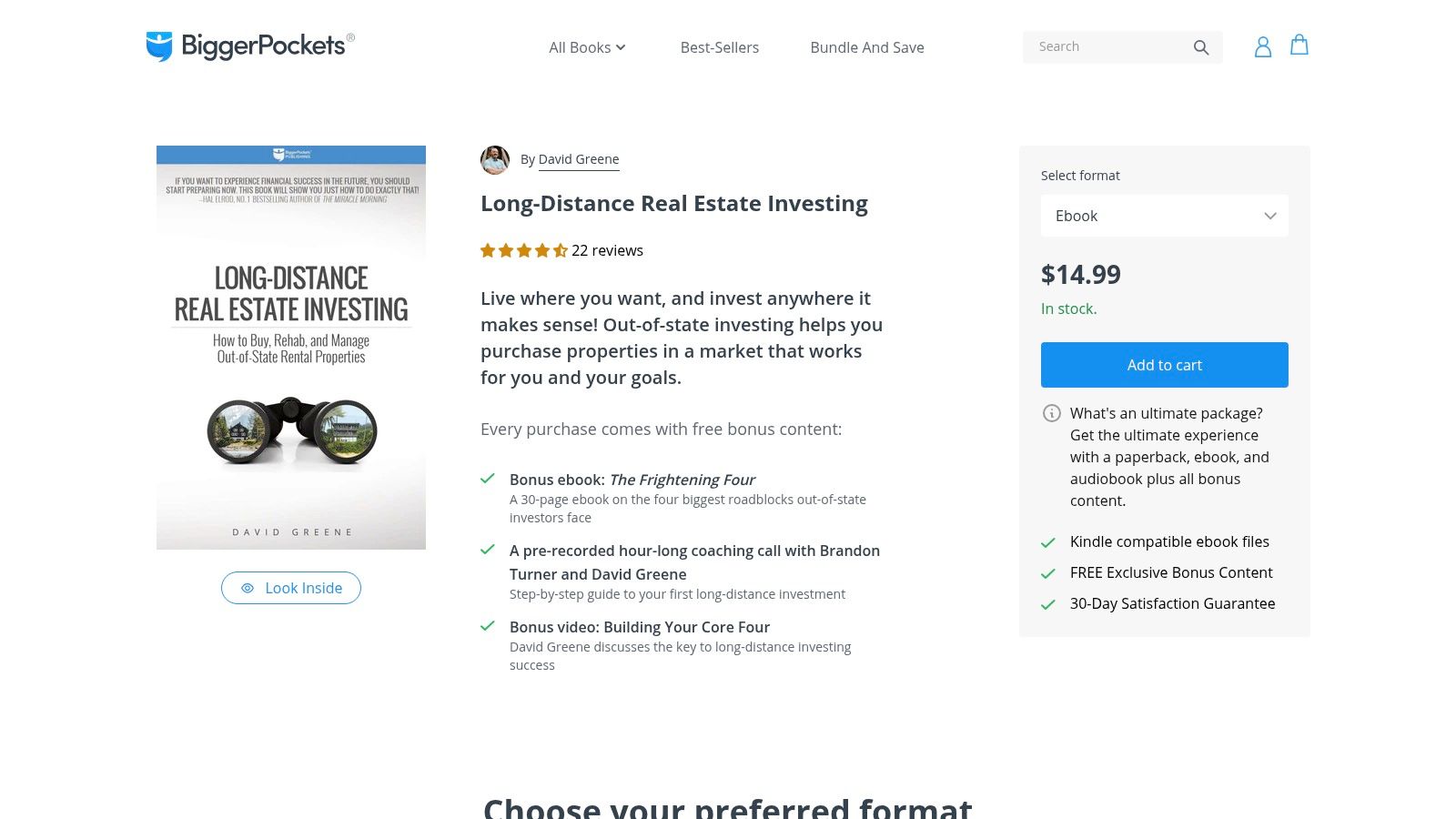Click the David Greene author link
This screenshot has height=819, width=1456.
(579, 158)
